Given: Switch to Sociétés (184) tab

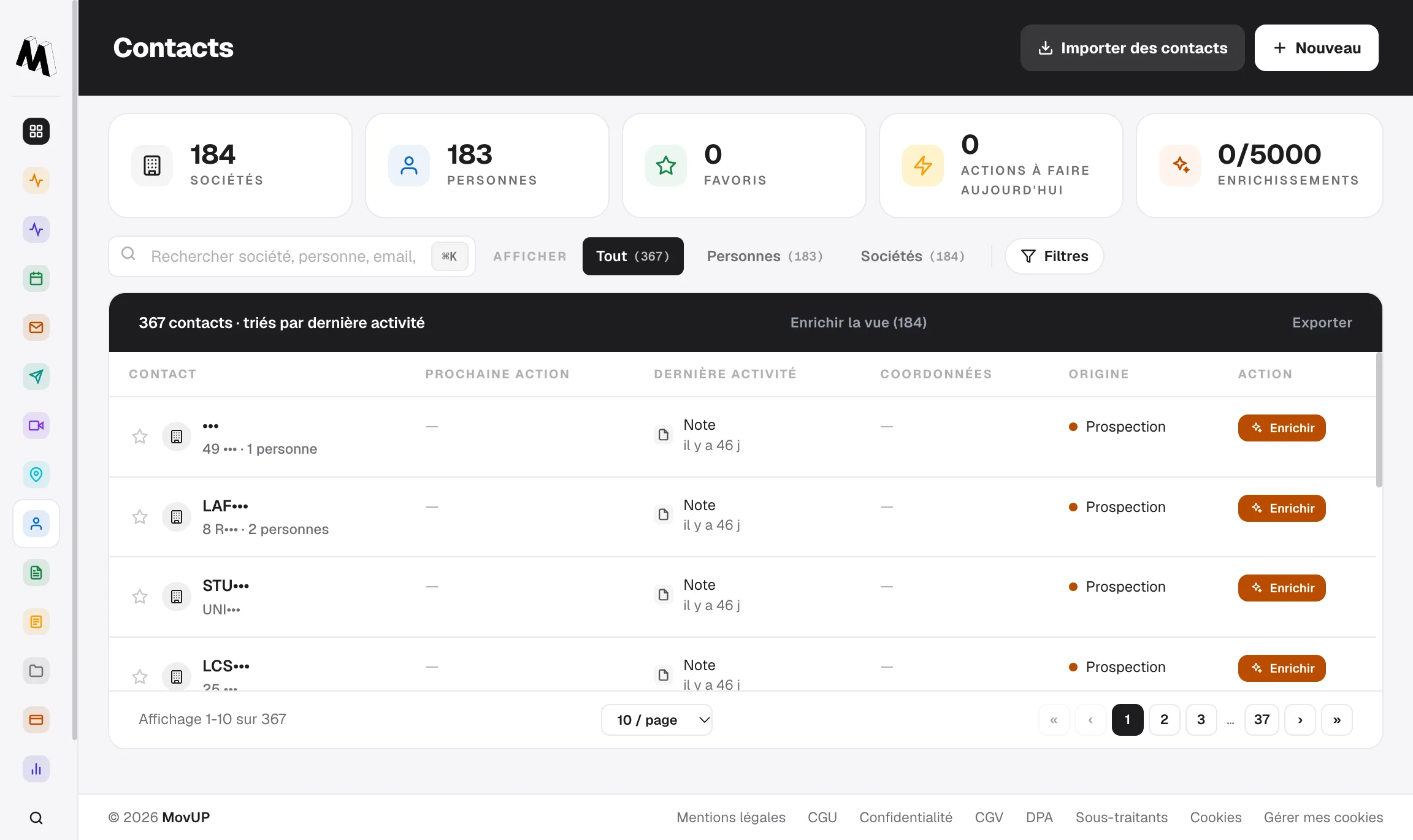Looking at the screenshot, I should coord(913,256).
